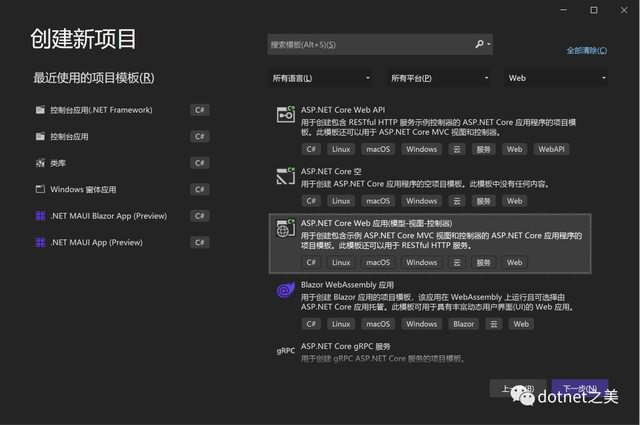Select Blazor WebAssembly 应用 template
The width and height of the screenshot is (640, 425).
pyautogui.click(x=430, y=305)
